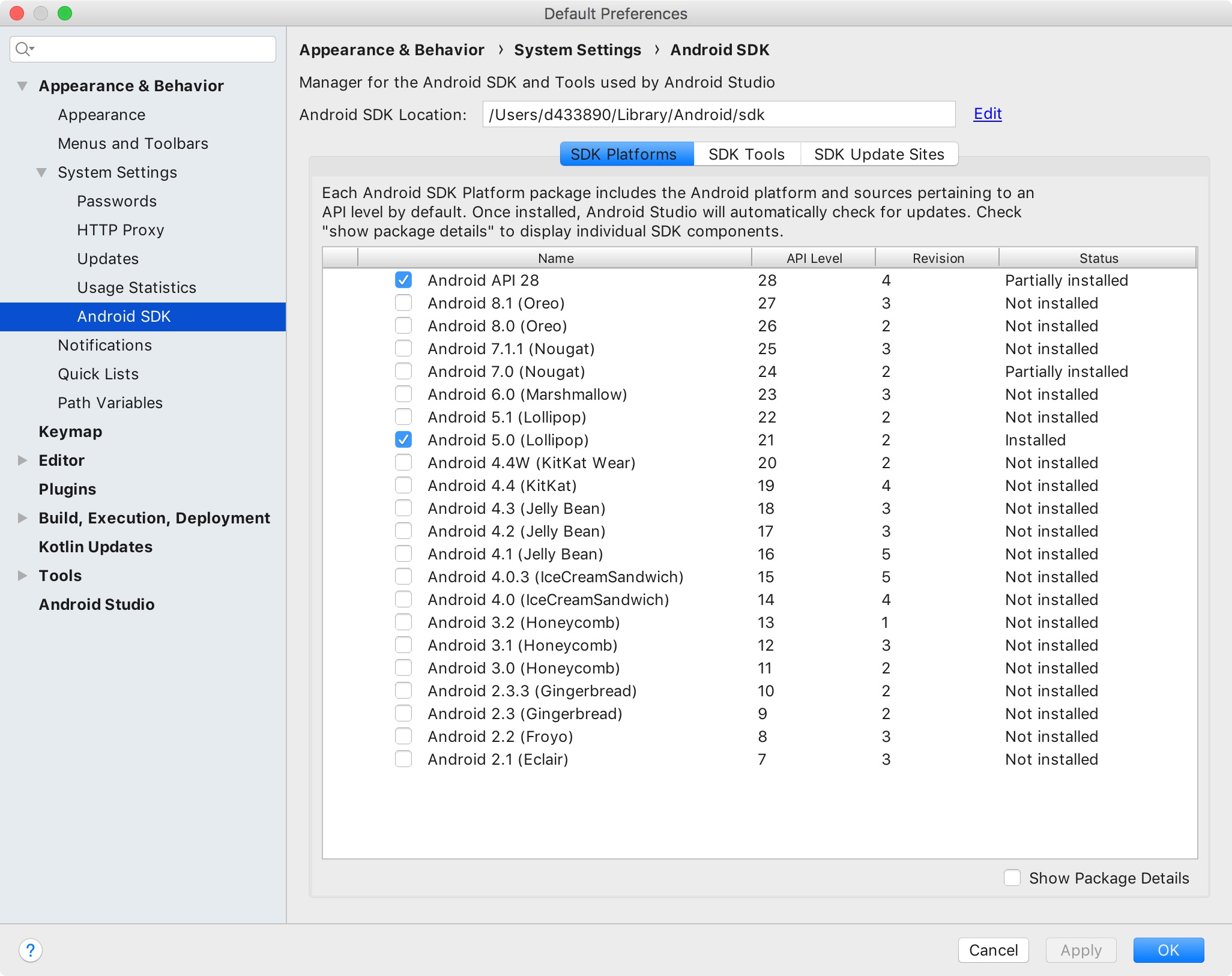Open the SDK Update Sites tab
The image size is (1232, 976).
click(x=879, y=154)
